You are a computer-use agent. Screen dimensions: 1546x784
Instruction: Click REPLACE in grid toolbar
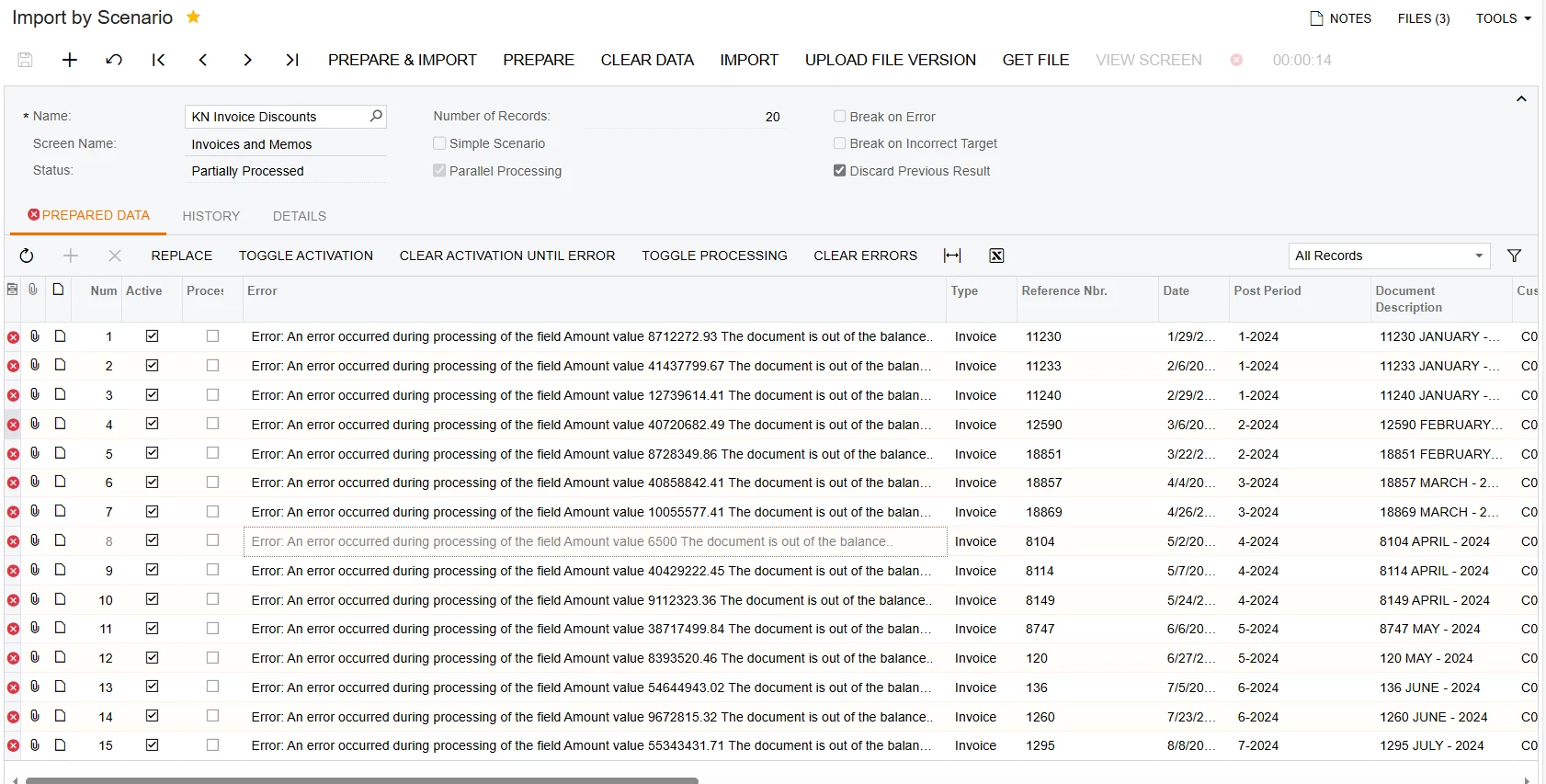(182, 256)
